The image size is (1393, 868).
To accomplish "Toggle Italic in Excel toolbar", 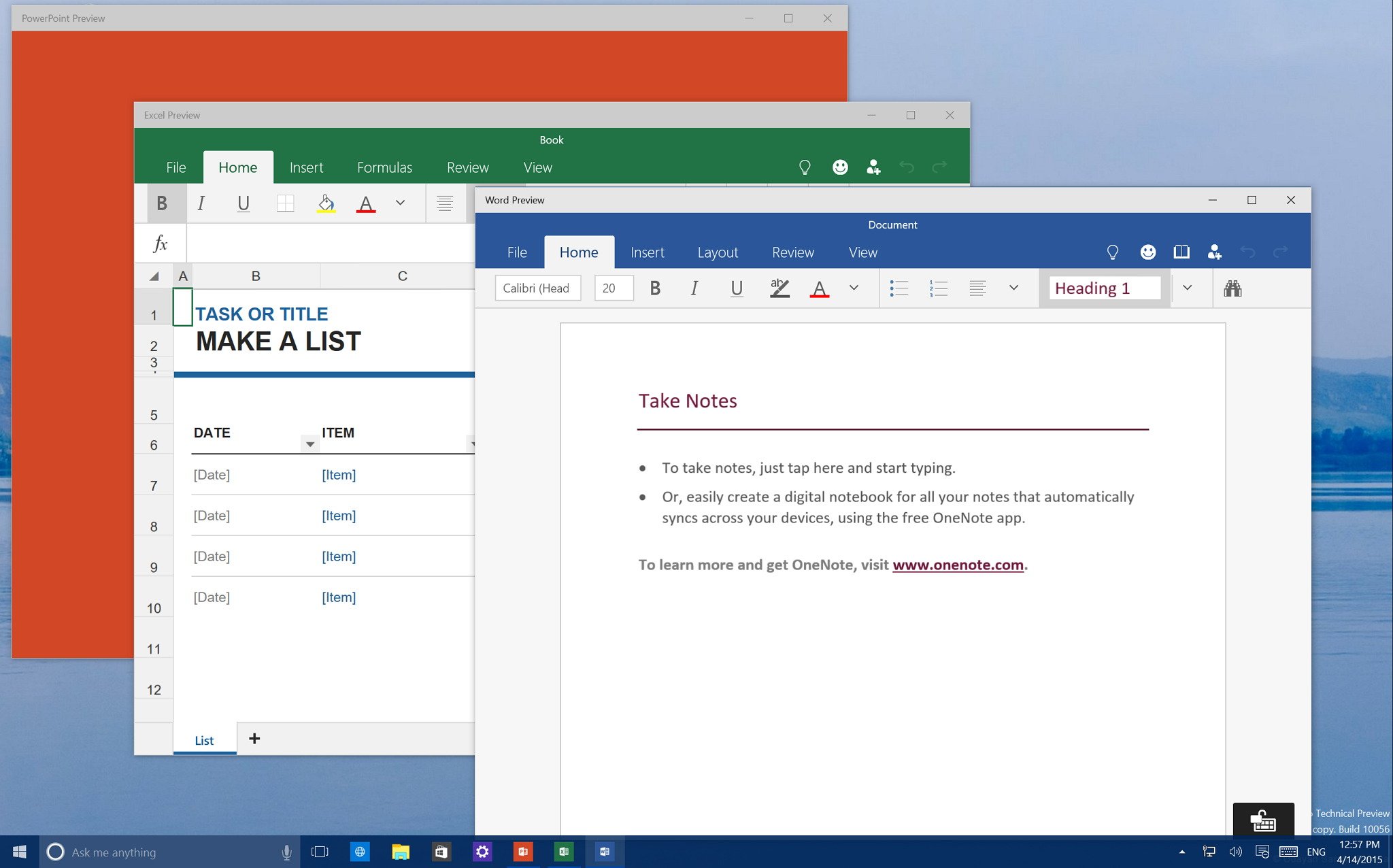I will tap(201, 203).
